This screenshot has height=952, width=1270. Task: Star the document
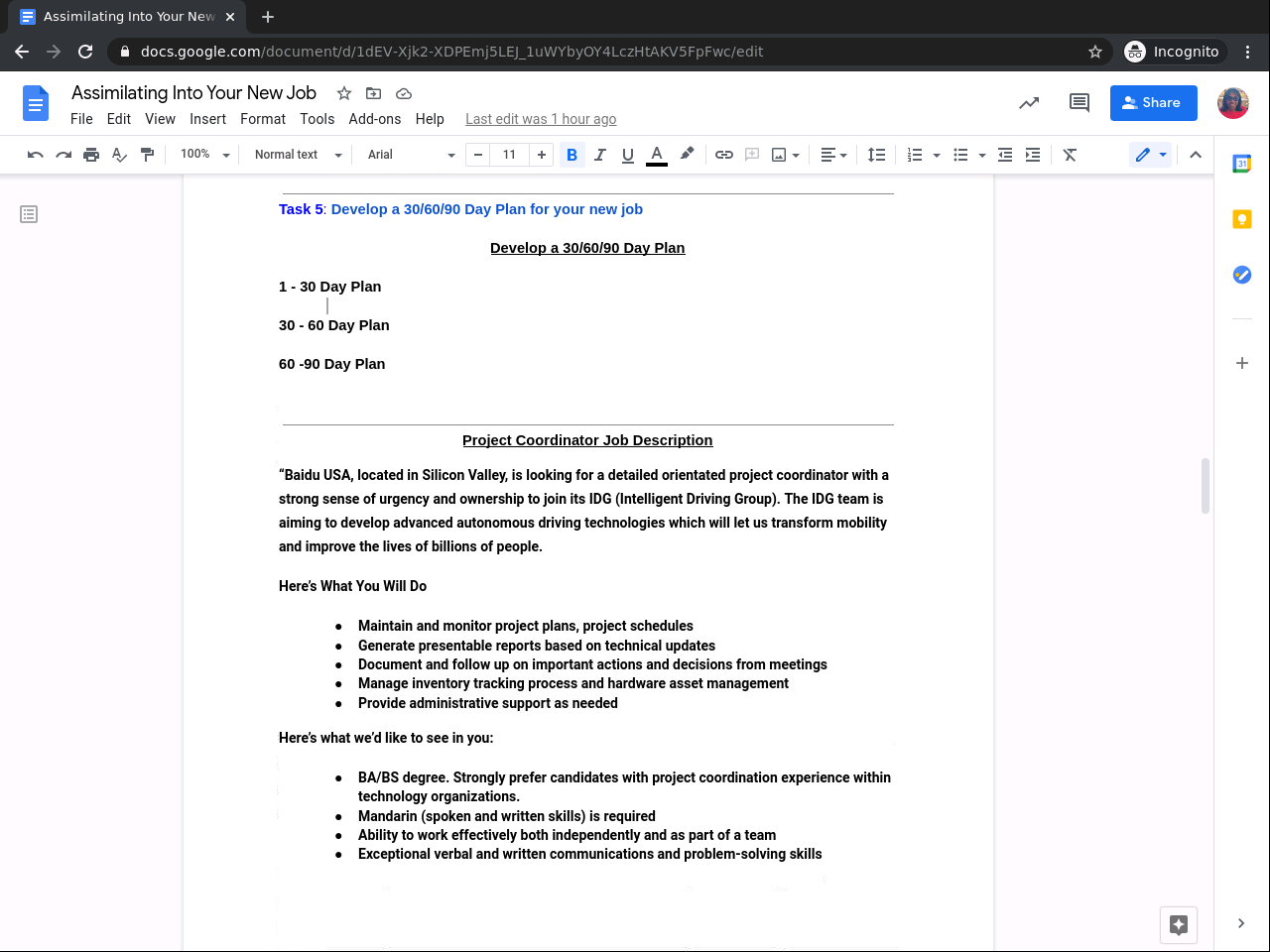344,93
